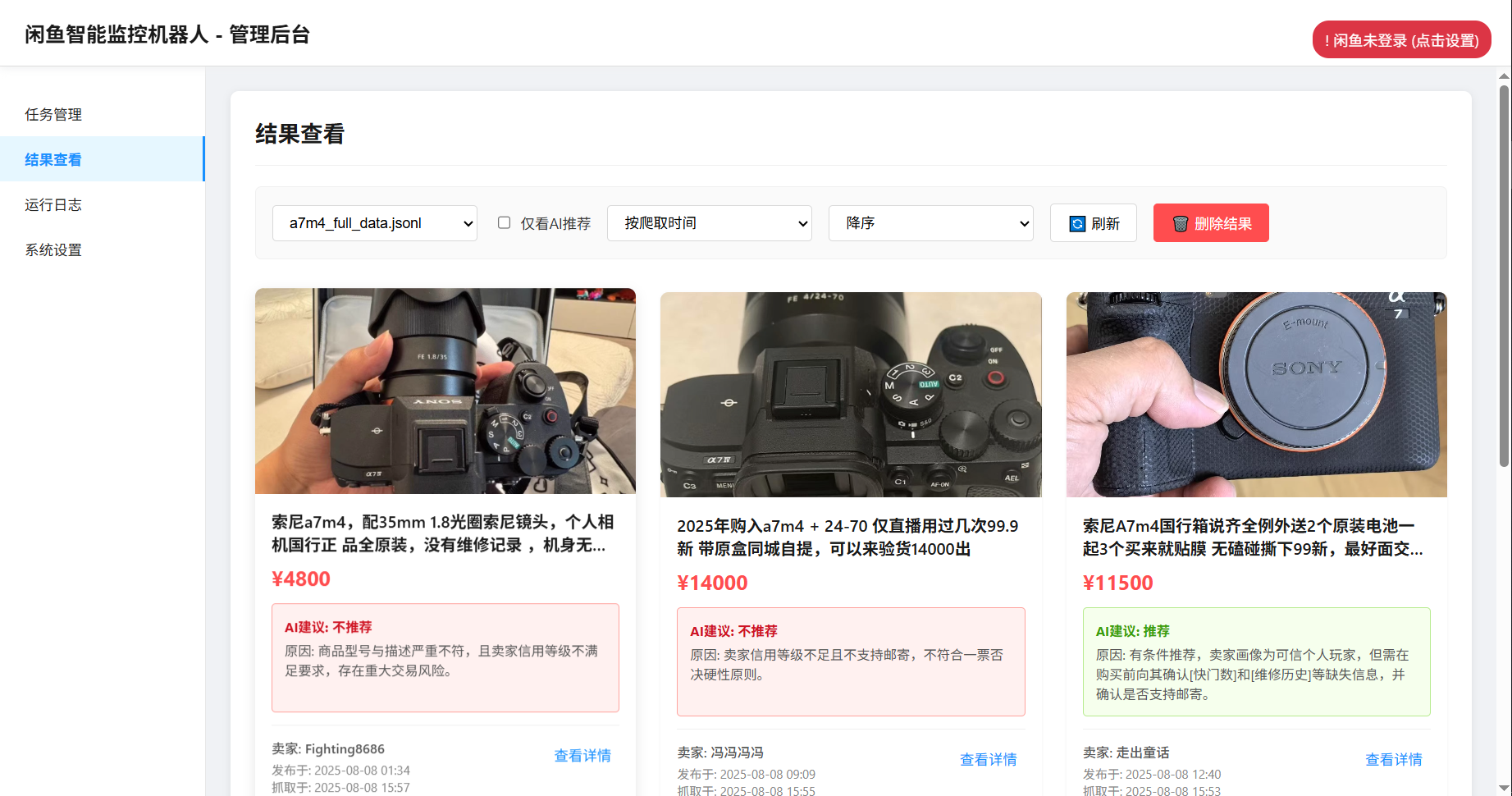
Task: Click AI建议: 推荐 in the green box
Action: pyautogui.click(x=1133, y=631)
